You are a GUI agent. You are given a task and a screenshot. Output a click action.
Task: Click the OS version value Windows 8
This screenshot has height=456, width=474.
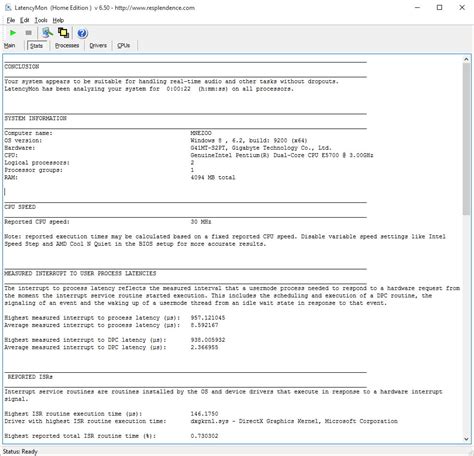(249, 140)
